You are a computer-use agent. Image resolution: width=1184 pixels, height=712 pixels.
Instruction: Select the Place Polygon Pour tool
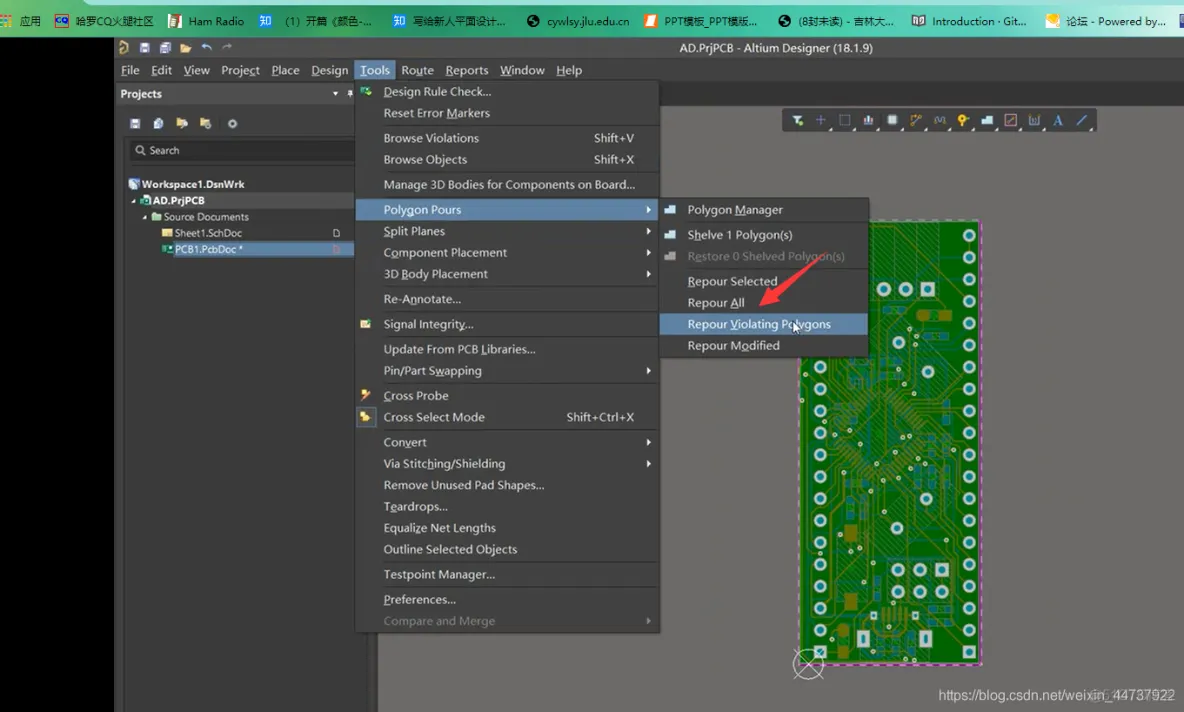[x=987, y=120]
